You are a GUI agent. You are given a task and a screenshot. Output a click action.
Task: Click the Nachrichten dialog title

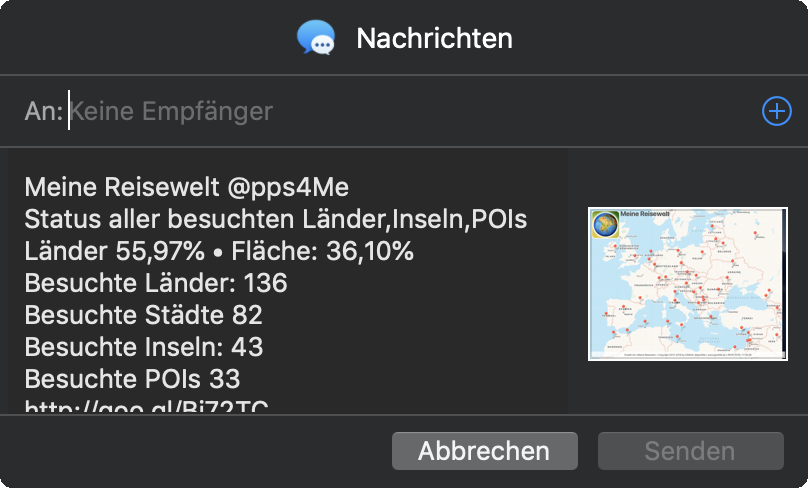(x=434, y=38)
